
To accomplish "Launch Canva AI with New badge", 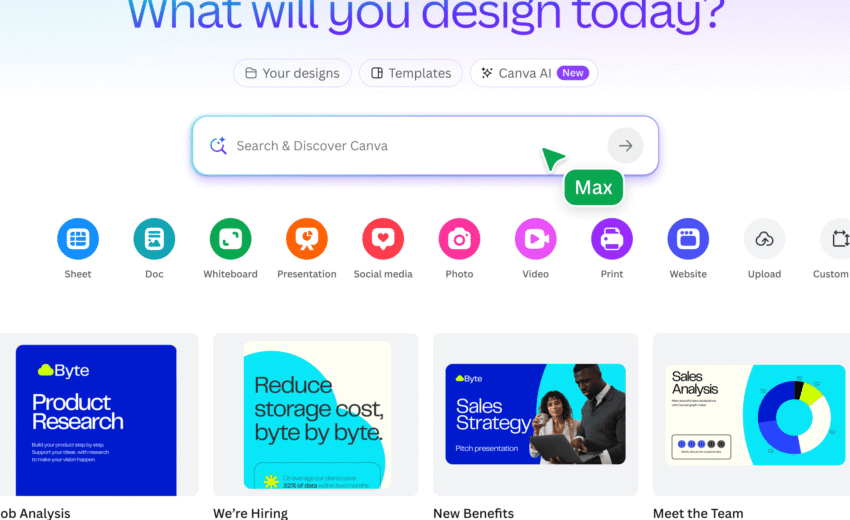I will (x=534, y=73).
